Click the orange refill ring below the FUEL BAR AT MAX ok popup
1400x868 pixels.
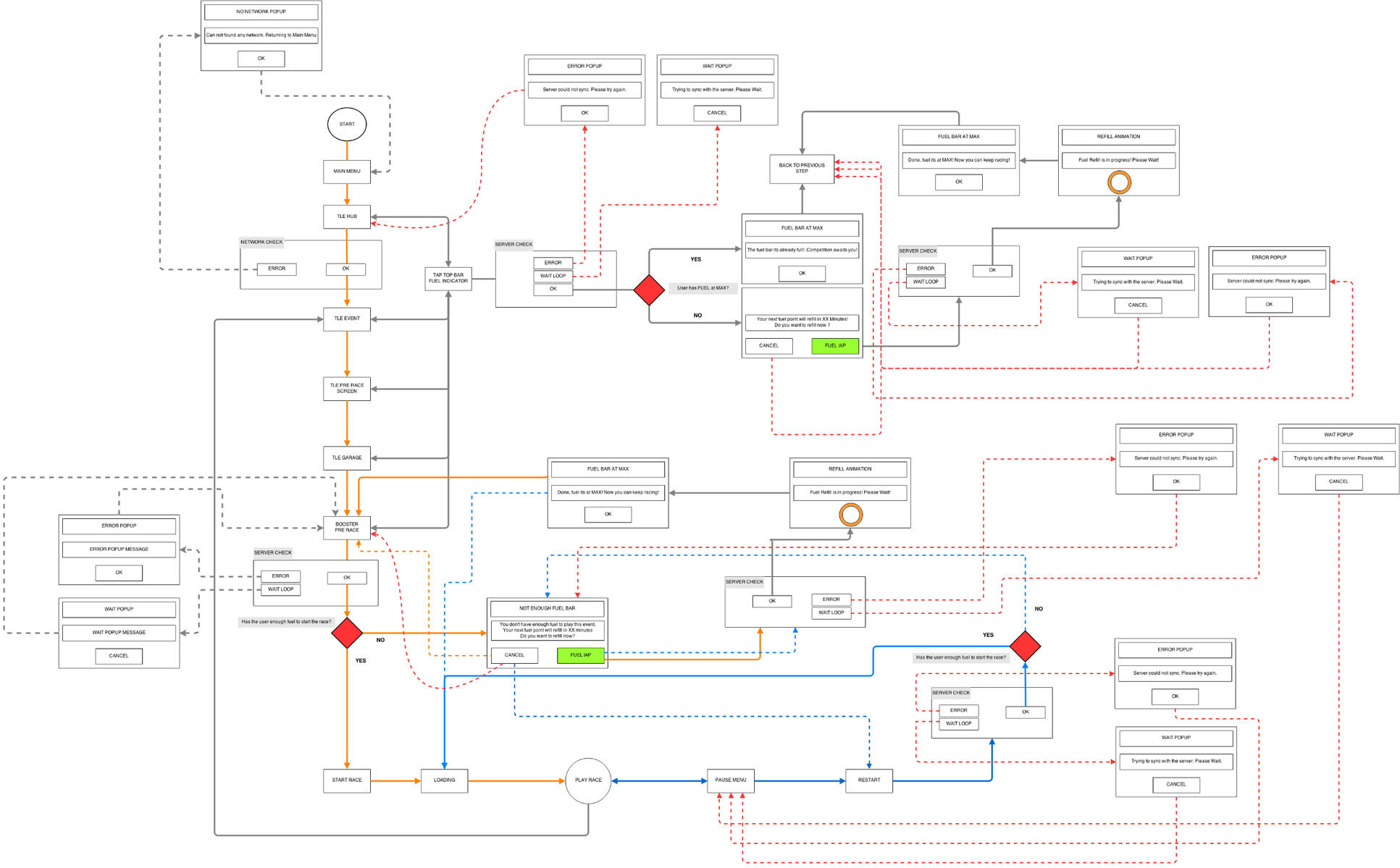[x=850, y=515]
